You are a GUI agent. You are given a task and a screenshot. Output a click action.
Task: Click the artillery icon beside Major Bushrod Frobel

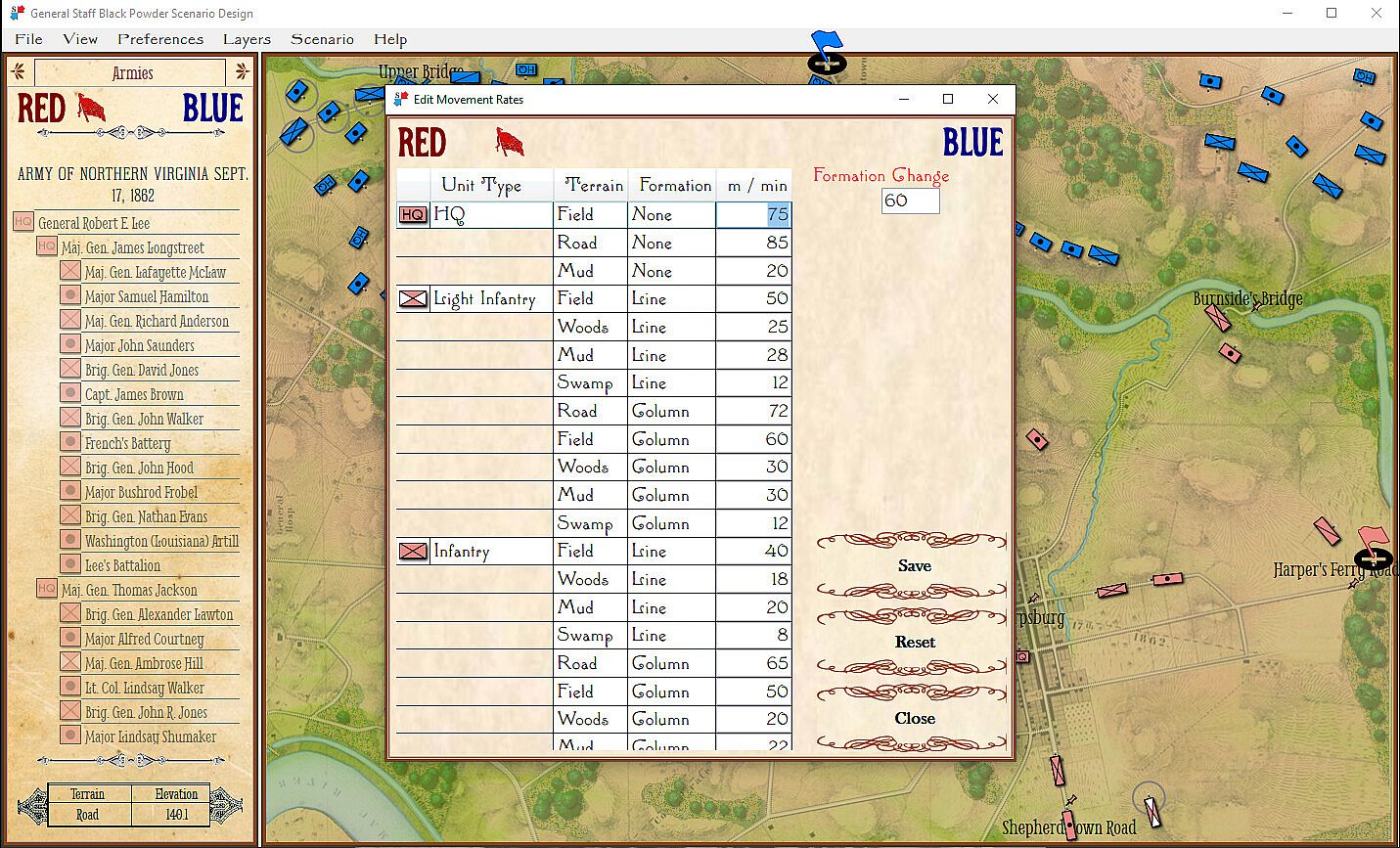70,491
